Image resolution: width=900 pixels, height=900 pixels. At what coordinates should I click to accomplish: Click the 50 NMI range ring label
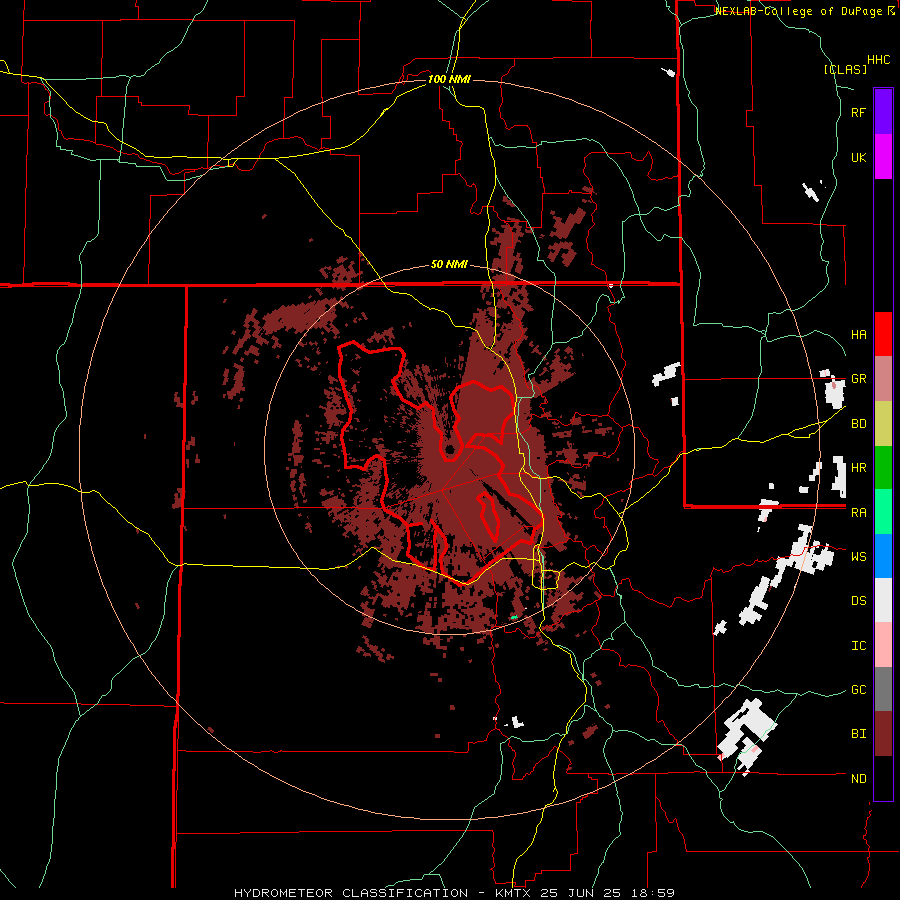coord(449,264)
